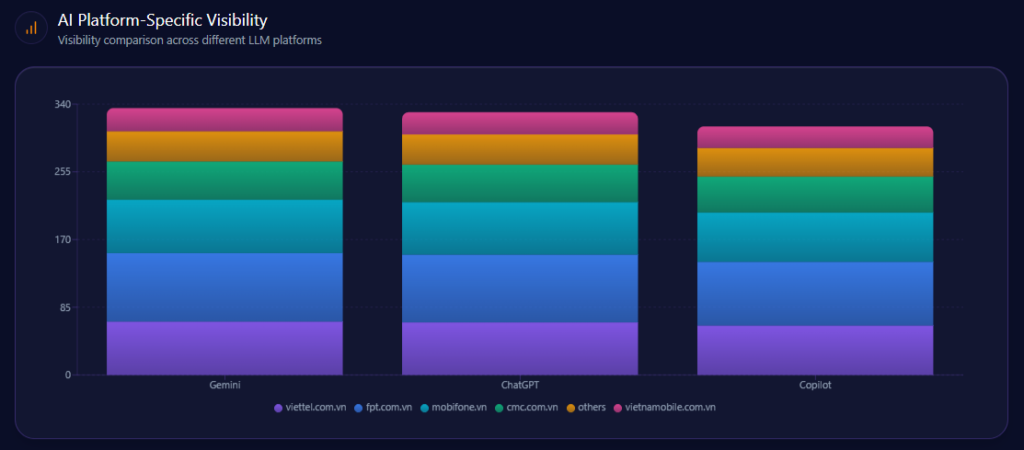
Task: Click the orange others segment in the ChatGPT bar
Action: pos(520,149)
